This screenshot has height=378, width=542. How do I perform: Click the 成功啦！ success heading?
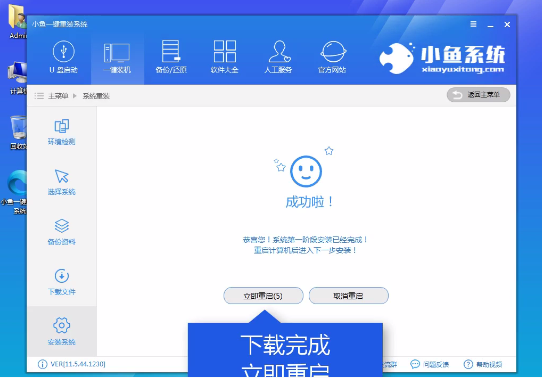(309, 202)
